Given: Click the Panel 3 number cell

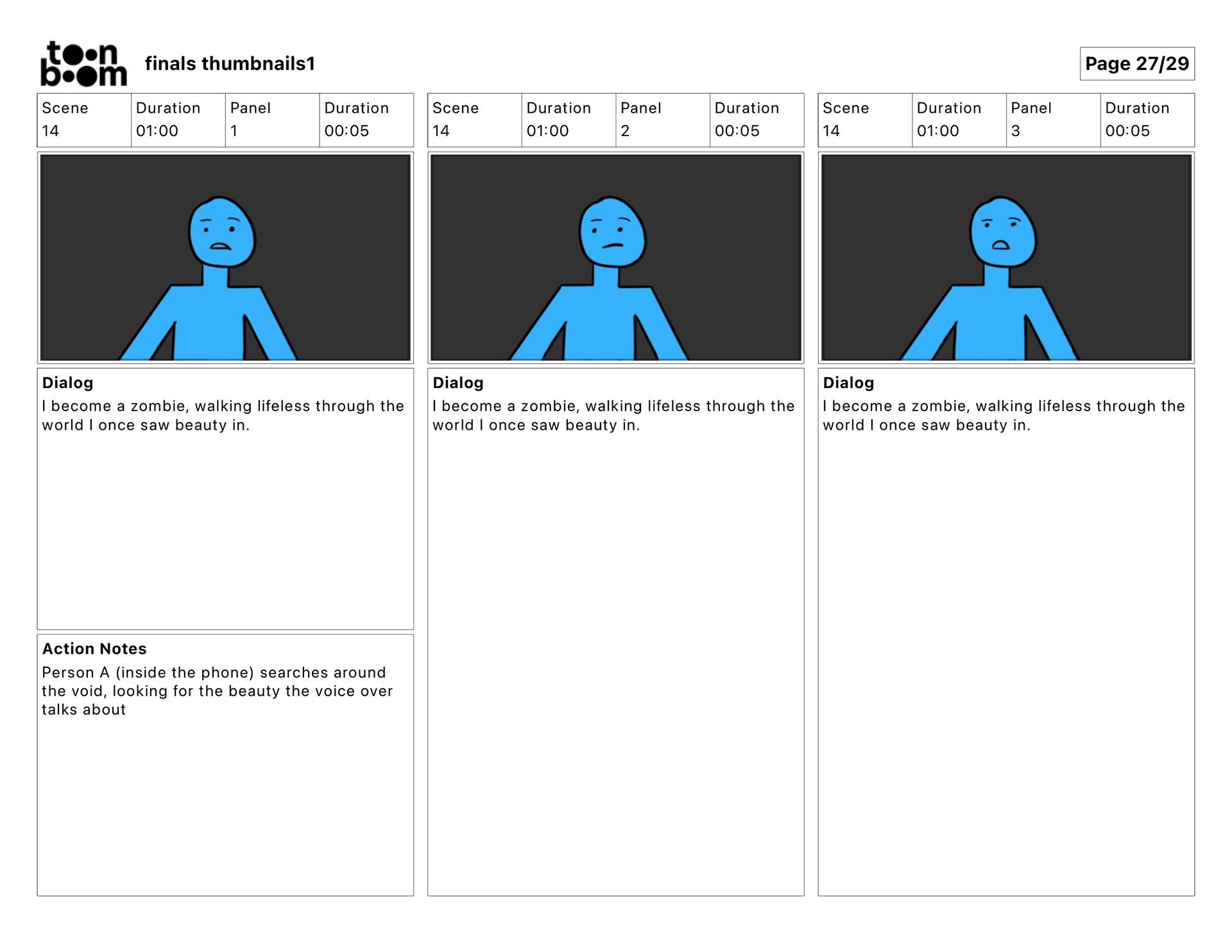Looking at the screenshot, I should [x=1052, y=120].
